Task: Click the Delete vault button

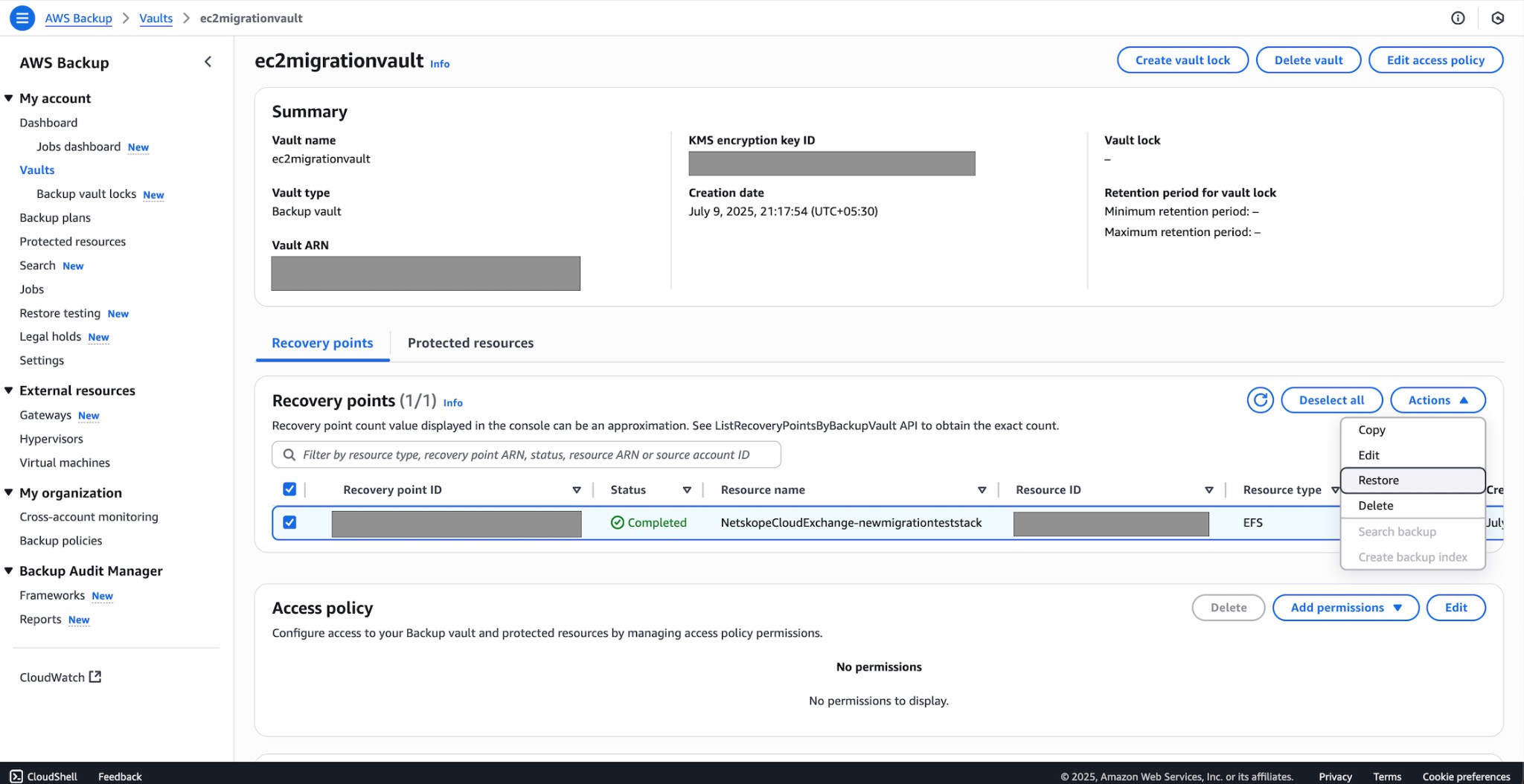Action: point(1308,60)
